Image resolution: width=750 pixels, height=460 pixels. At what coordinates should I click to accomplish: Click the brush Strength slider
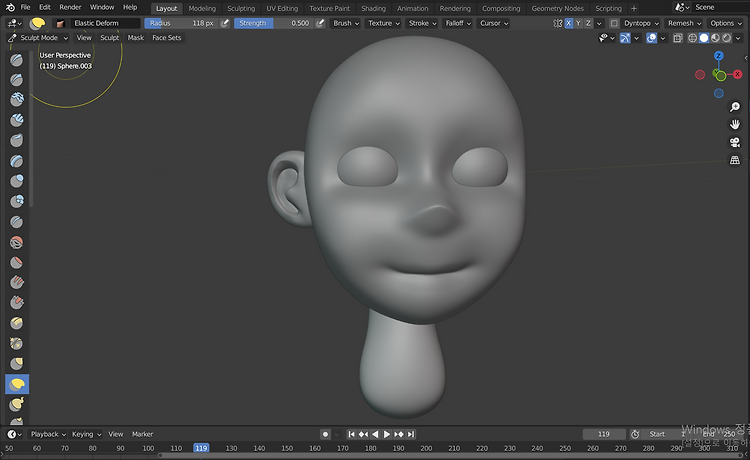(x=273, y=23)
